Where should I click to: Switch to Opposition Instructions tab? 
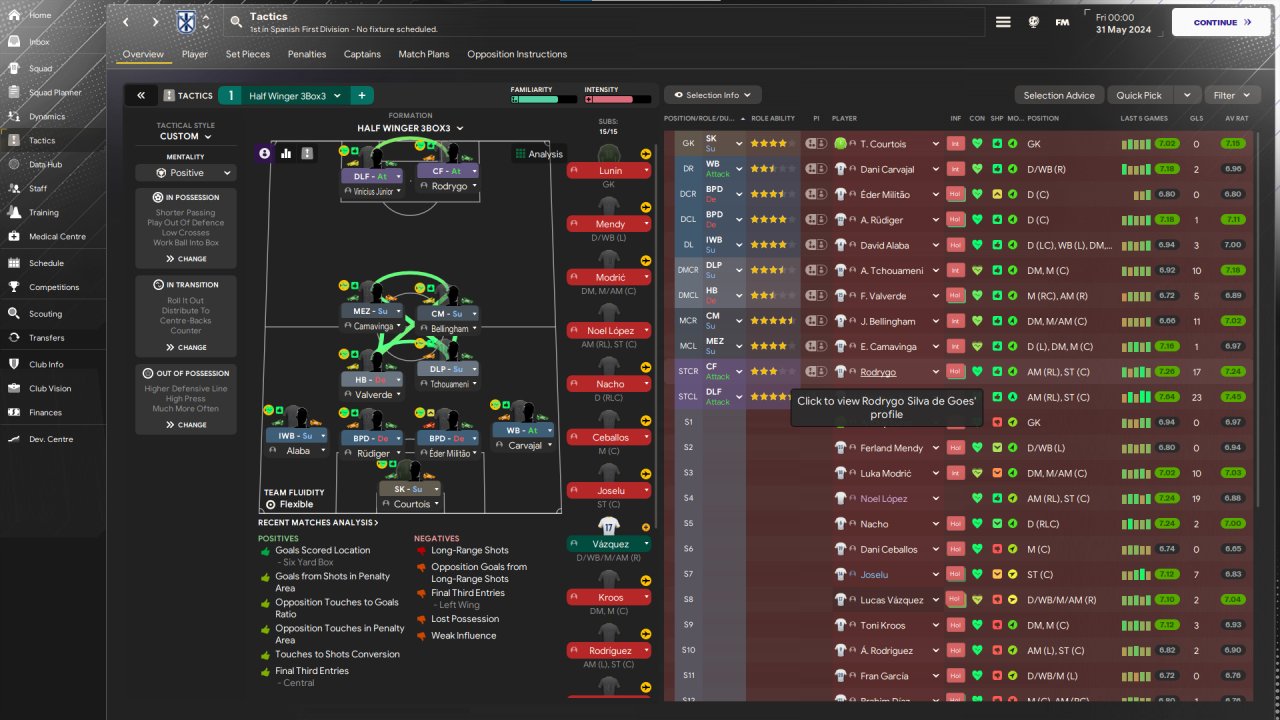tap(517, 54)
